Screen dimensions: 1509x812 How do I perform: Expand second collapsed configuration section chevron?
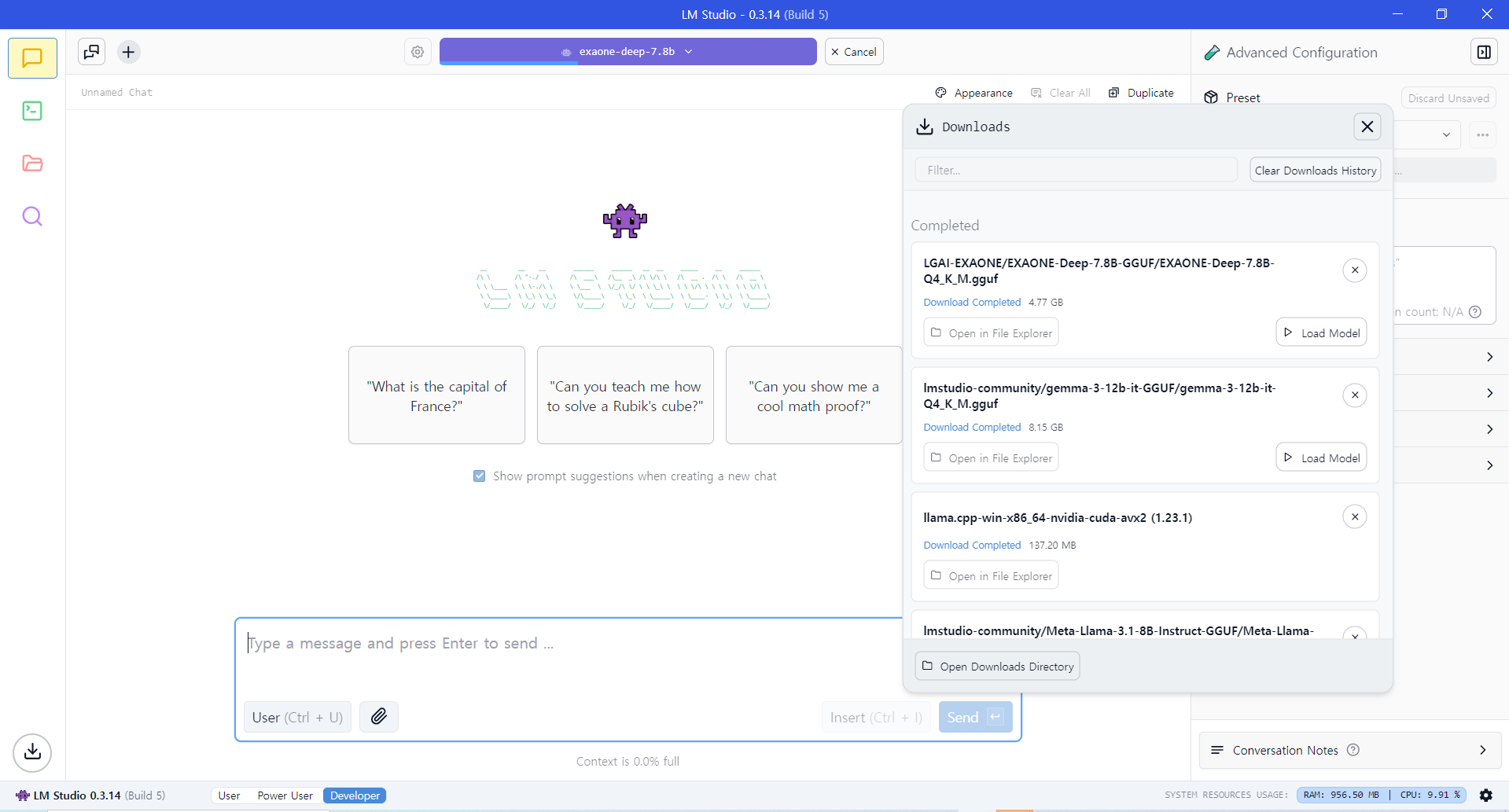pyautogui.click(x=1489, y=393)
